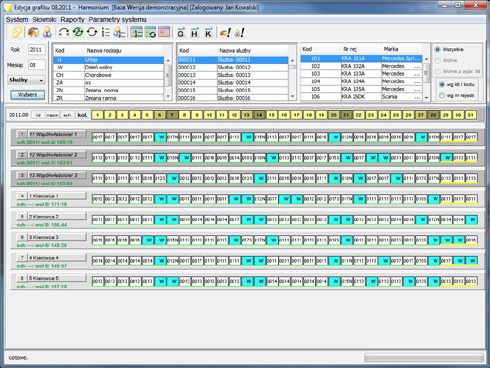490x368 pixels.
Task: Click down arrow of the Nazwa rodzaju list
Action: pyautogui.click(x=168, y=96)
